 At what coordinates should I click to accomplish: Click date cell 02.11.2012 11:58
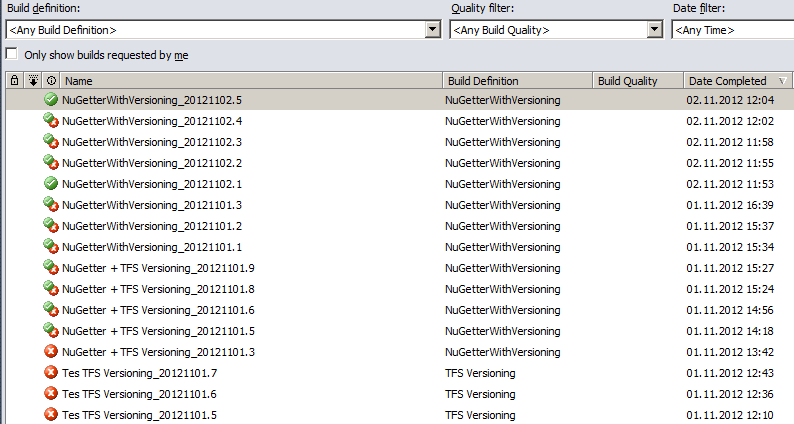click(730, 142)
